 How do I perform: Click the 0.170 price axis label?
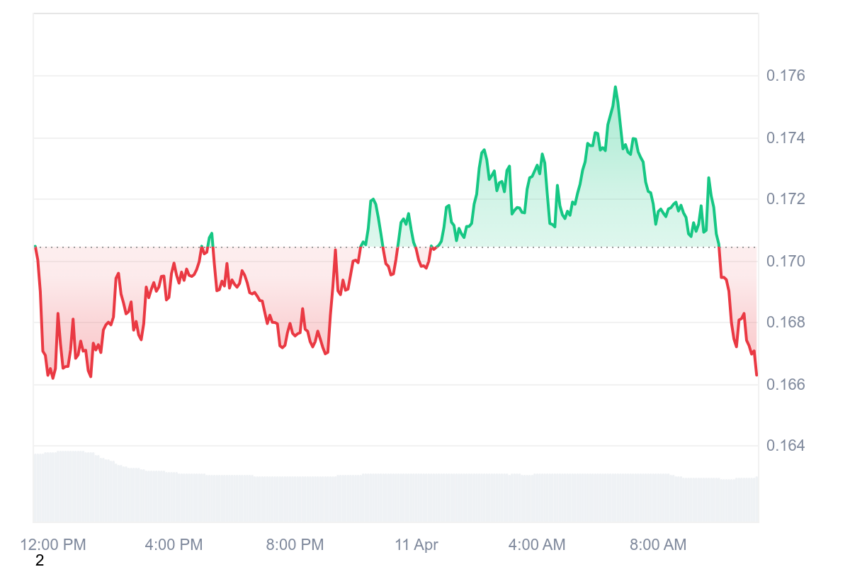click(x=785, y=261)
